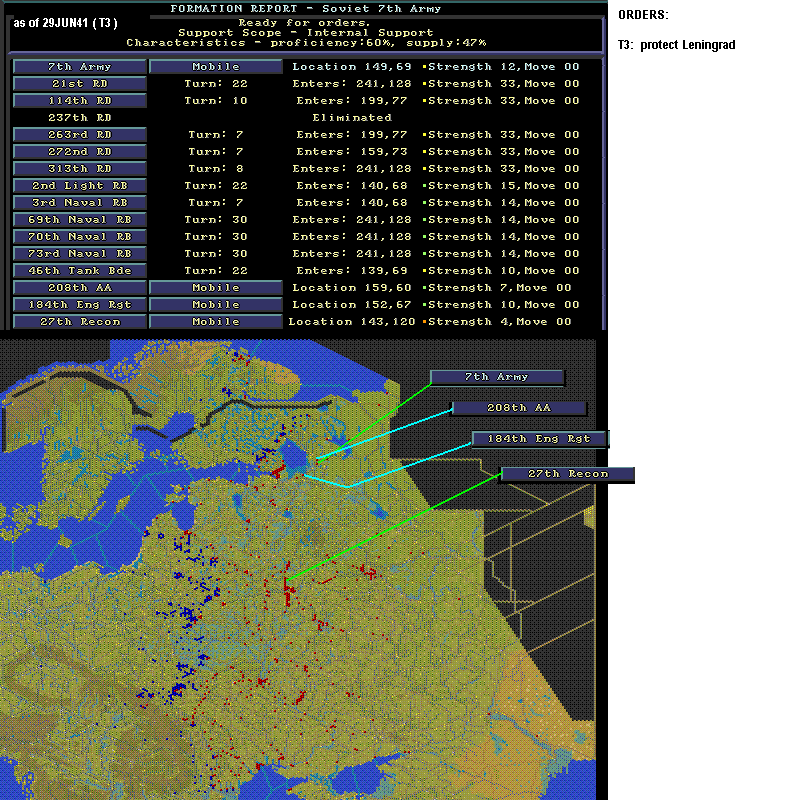Open the 21st RD unit entry
Image resolution: width=797 pixels, height=800 pixels.
tap(80, 84)
